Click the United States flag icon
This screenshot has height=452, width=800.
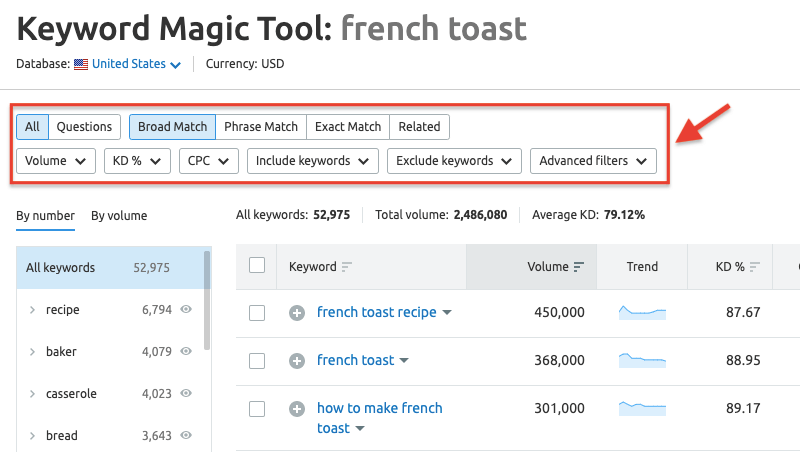click(x=81, y=64)
